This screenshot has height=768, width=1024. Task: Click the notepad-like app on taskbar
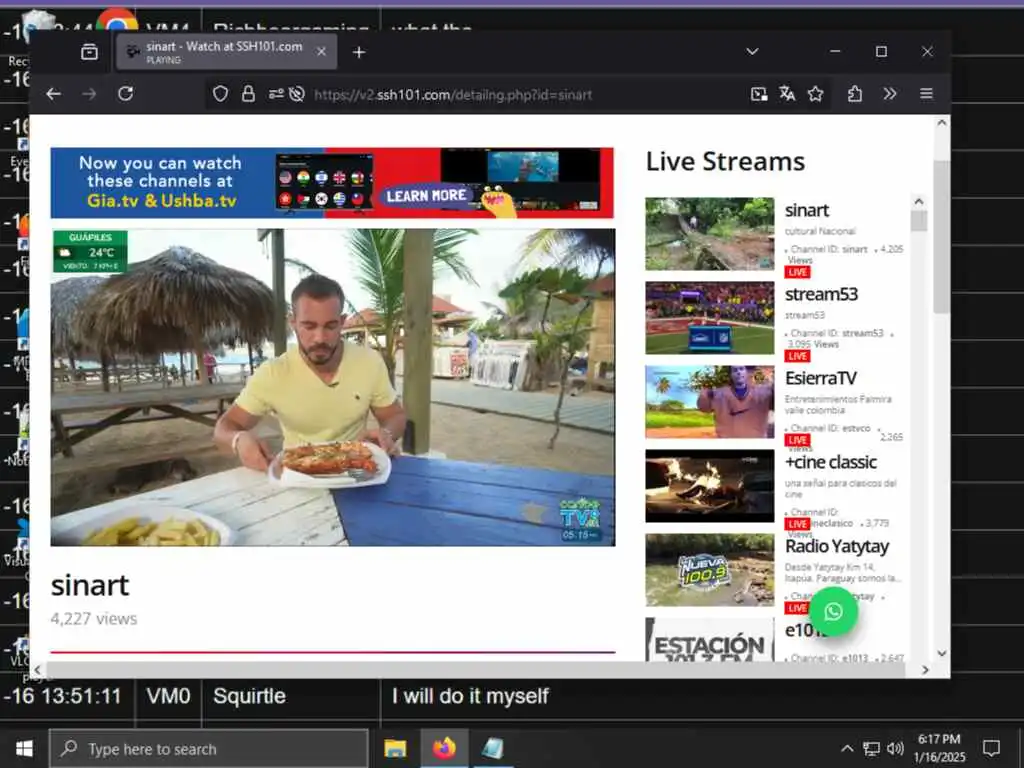[x=492, y=748]
